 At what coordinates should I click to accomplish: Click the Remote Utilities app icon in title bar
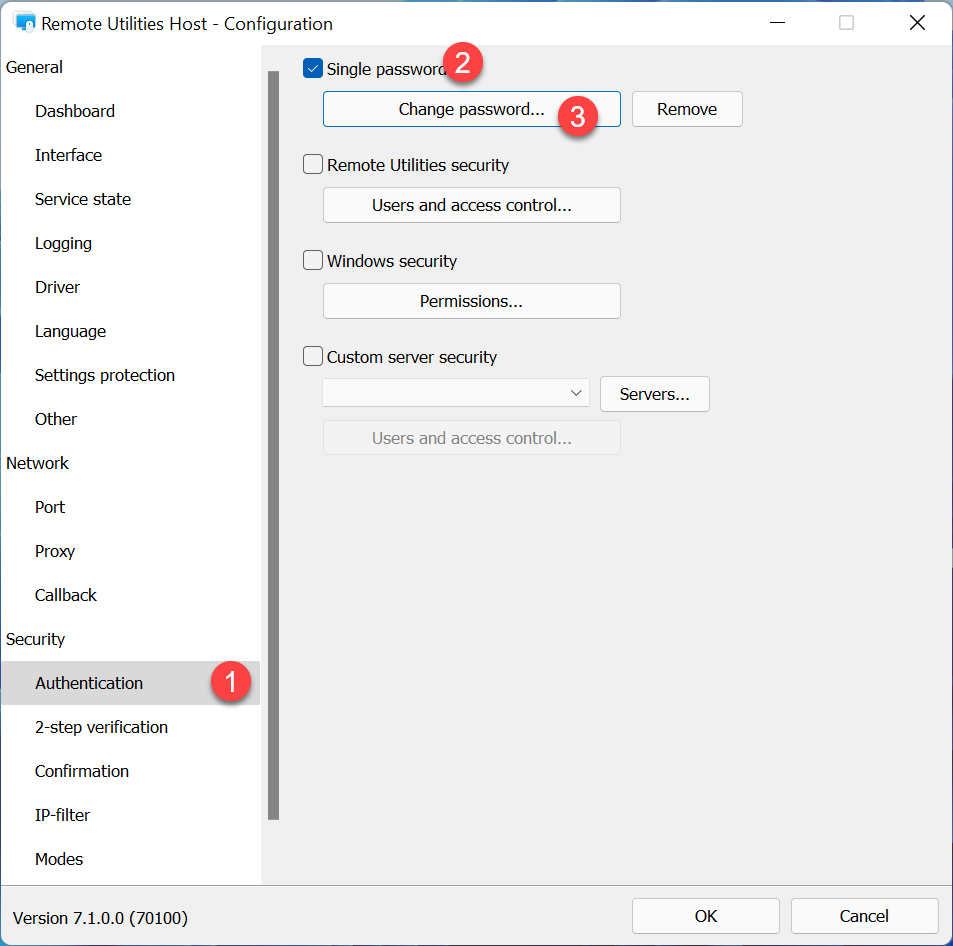[x=25, y=23]
